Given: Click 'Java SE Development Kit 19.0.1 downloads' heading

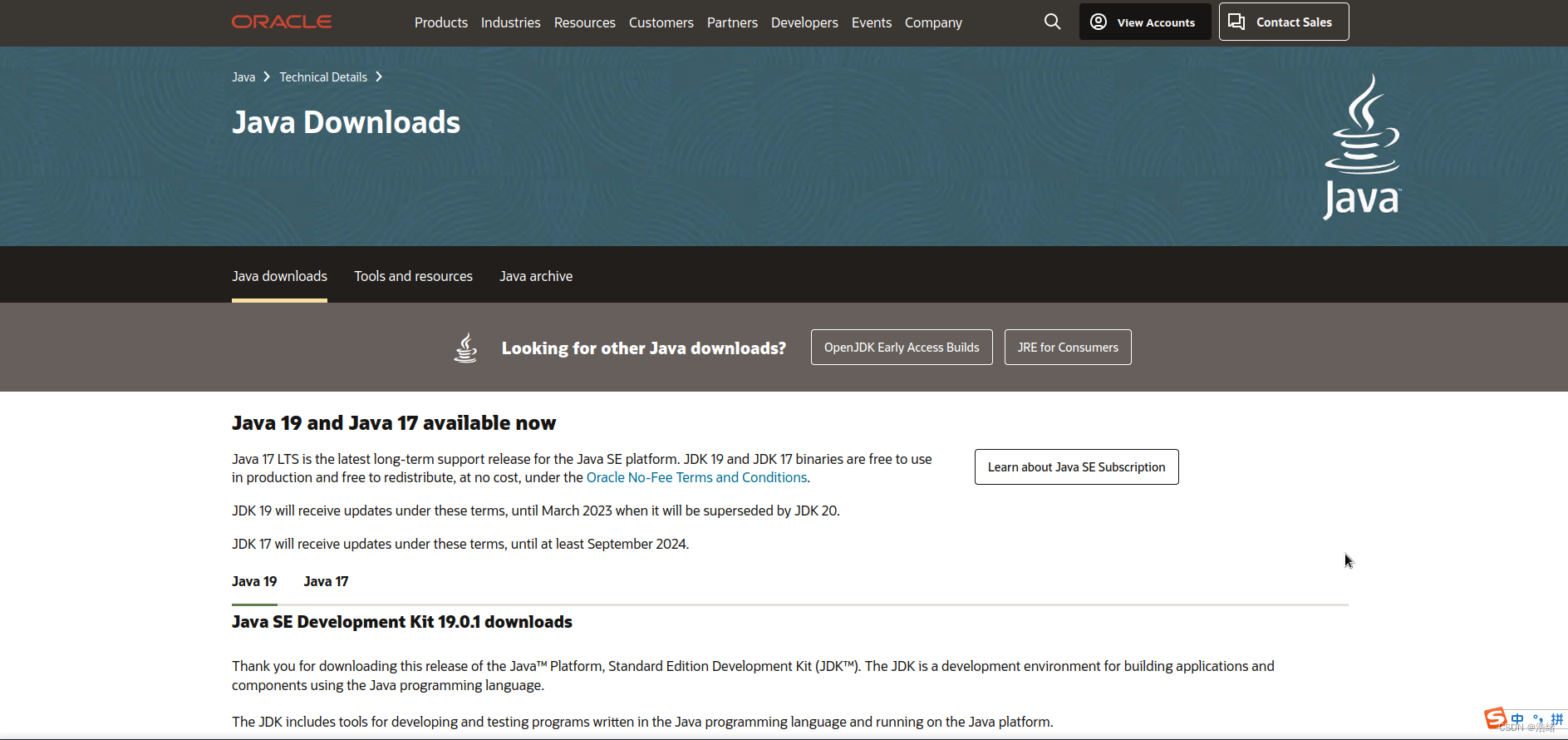Looking at the screenshot, I should (402, 622).
